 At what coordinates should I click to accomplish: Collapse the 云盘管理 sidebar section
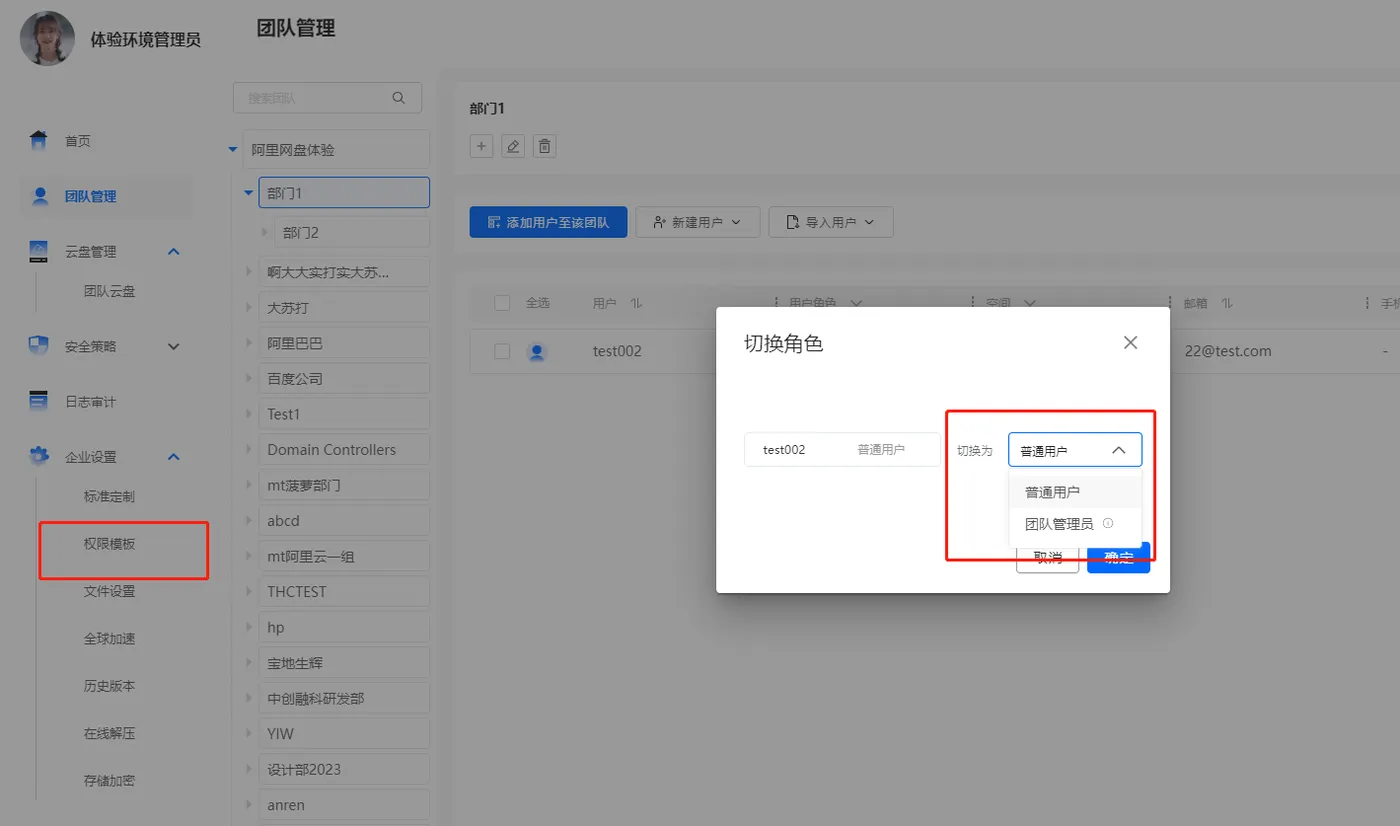click(173, 251)
